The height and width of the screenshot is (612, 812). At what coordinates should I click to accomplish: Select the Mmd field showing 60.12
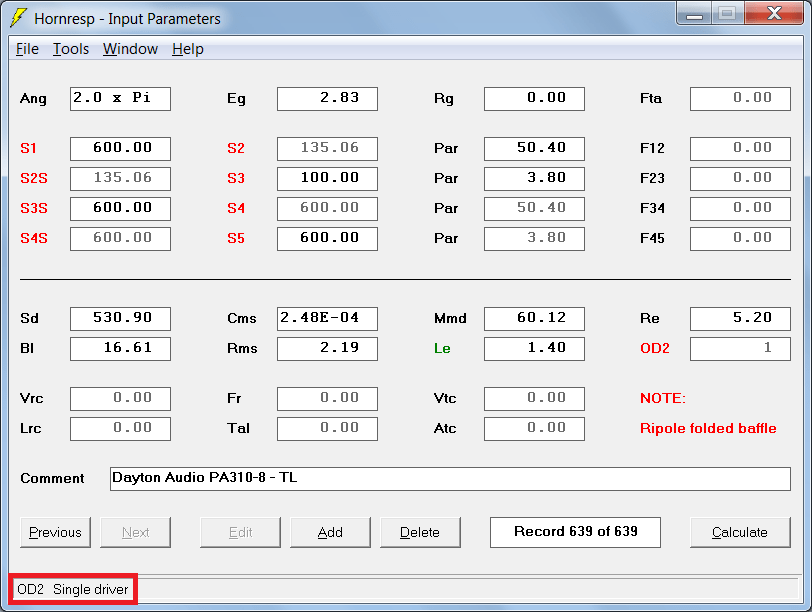534,318
